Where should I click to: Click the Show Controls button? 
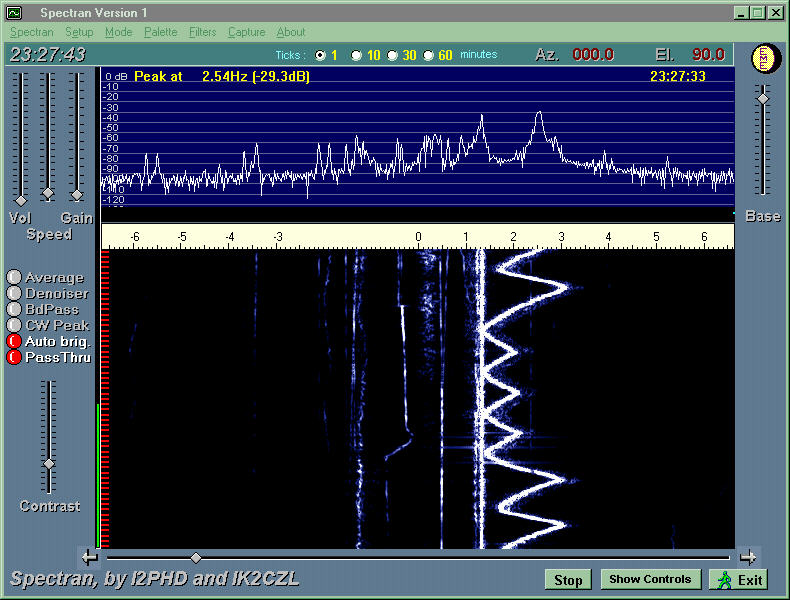[x=650, y=580]
